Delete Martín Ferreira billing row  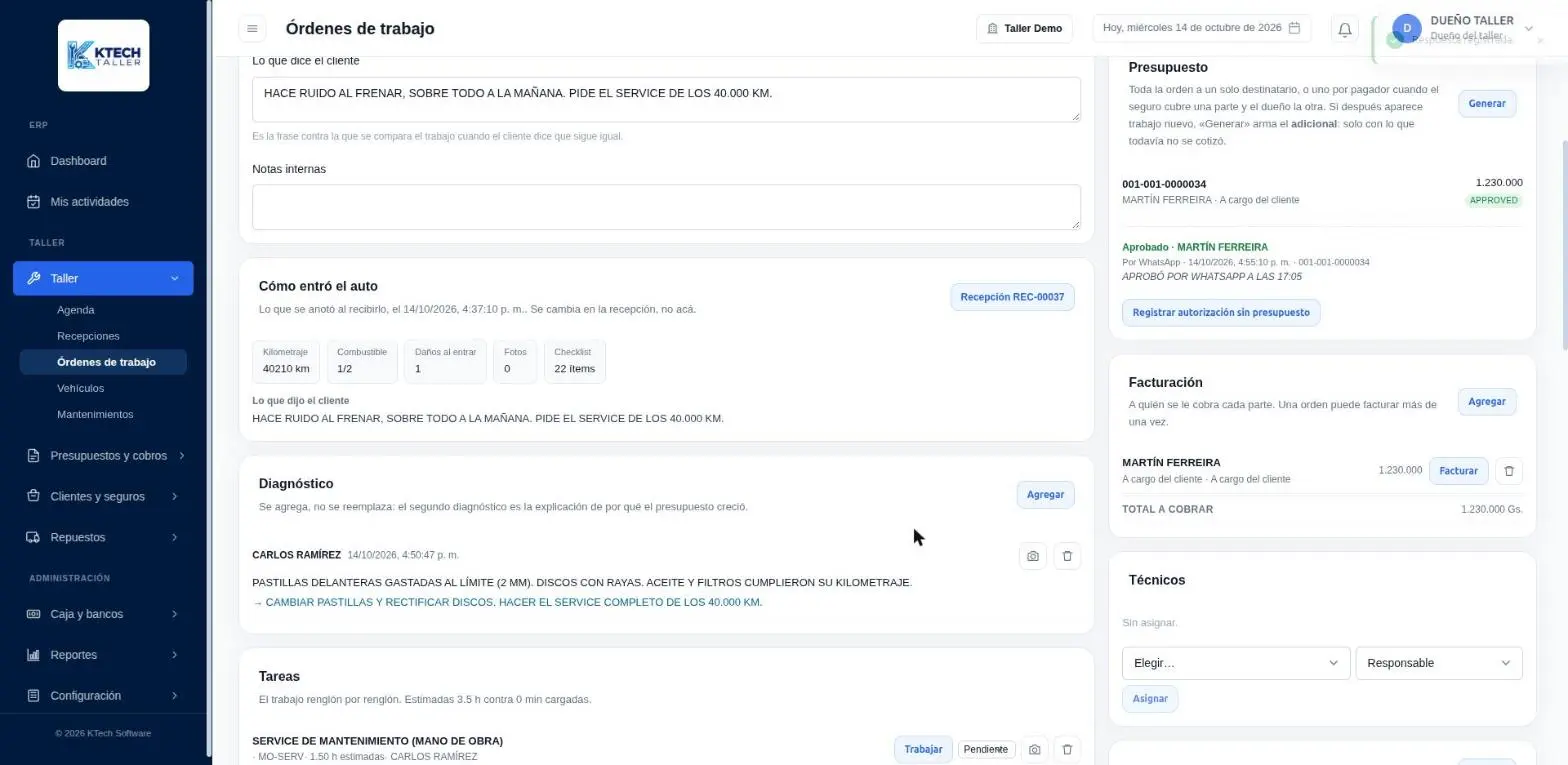(1509, 471)
